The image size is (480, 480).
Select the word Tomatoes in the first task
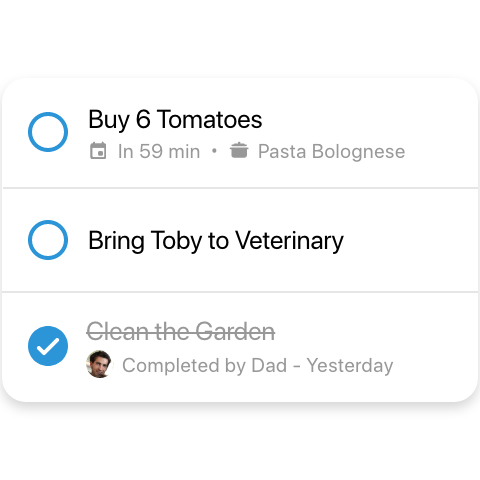[x=210, y=119]
